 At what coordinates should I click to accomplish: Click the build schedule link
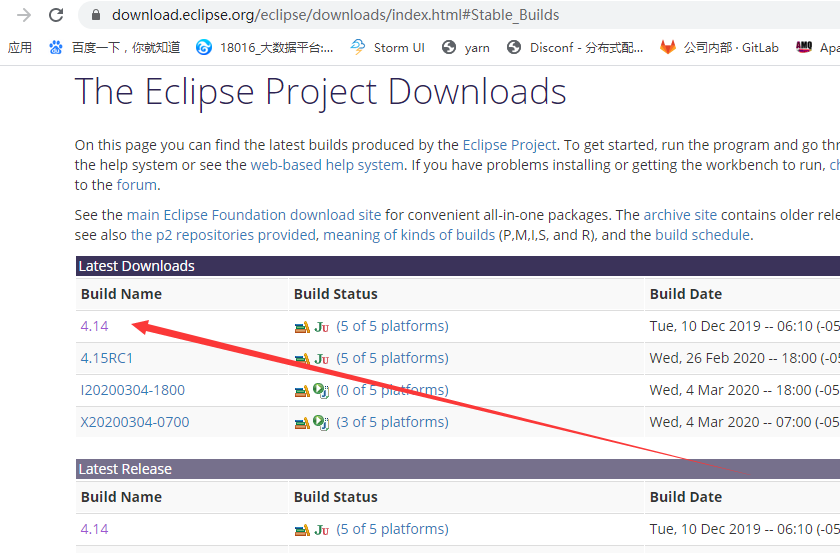pyautogui.click(x=702, y=235)
